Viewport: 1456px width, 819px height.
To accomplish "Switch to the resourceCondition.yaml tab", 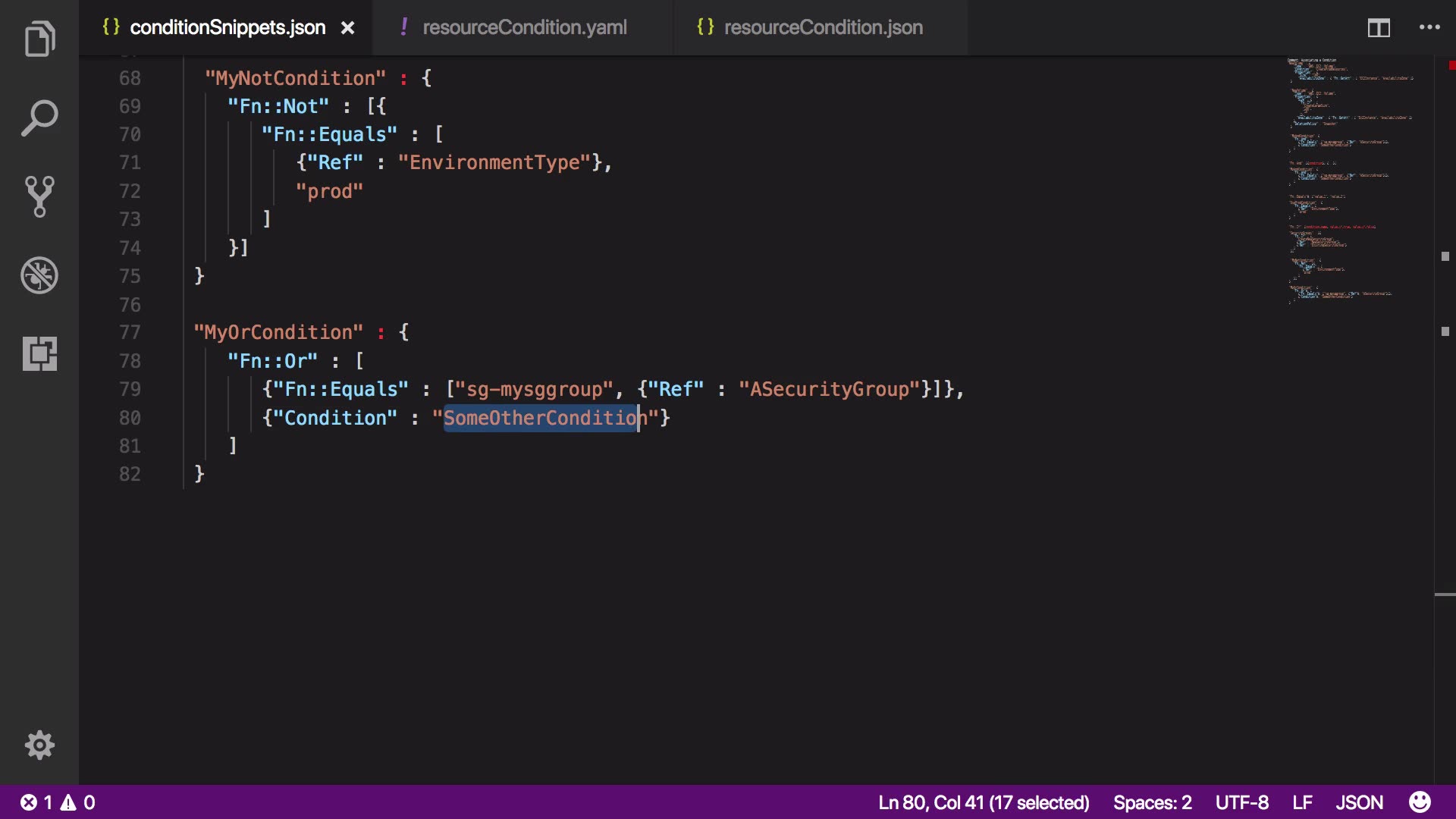I will [524, 28].
